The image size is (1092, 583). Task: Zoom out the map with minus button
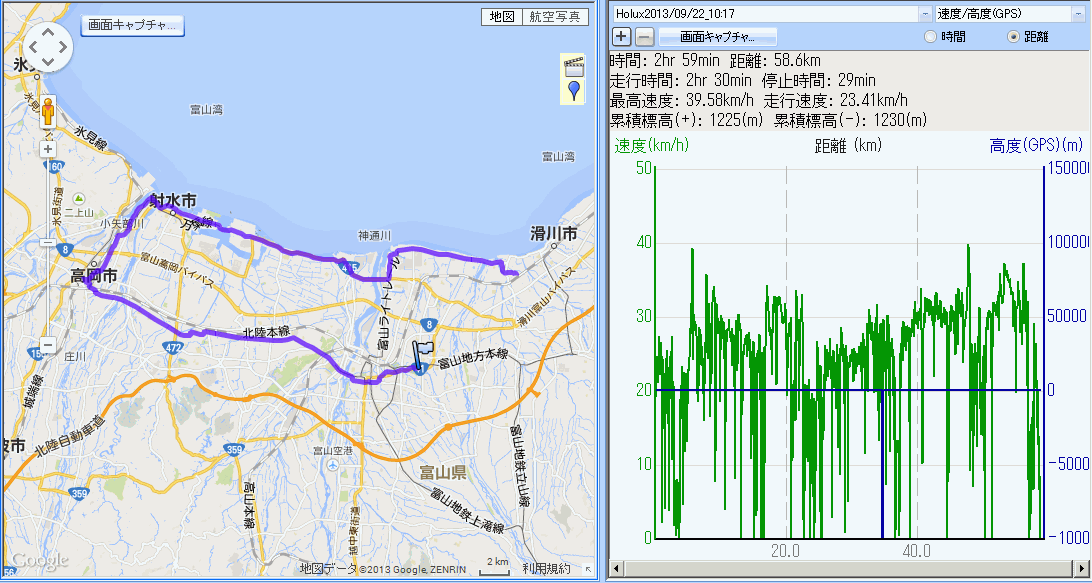tap(47, 346)
